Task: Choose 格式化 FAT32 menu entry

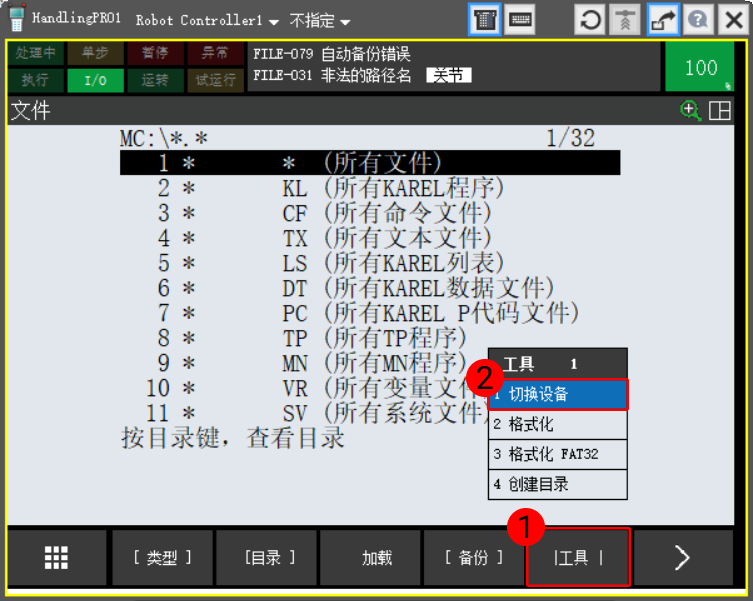Action: point(558,454)
